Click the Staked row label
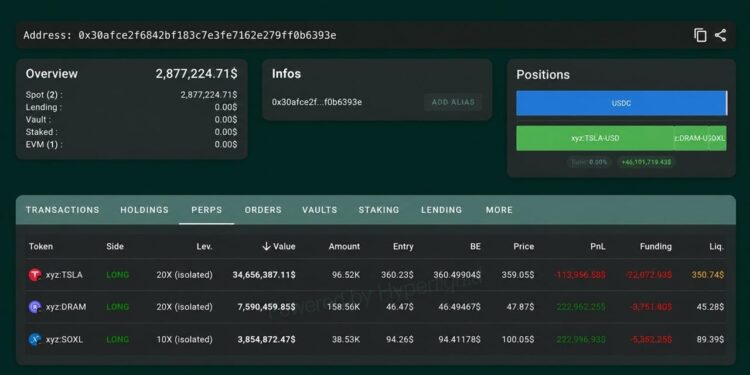The image size is (750, 375). (x=42, y=132)
